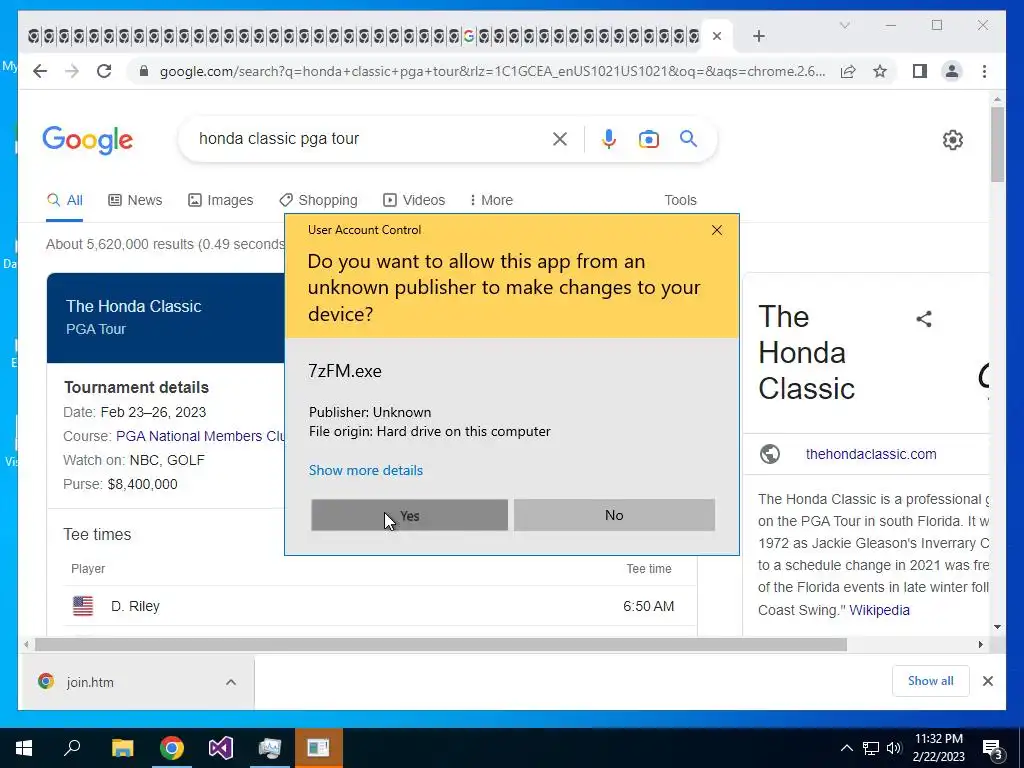Reload the Google search page
The image size is (1024, 768).
point(104,71)
